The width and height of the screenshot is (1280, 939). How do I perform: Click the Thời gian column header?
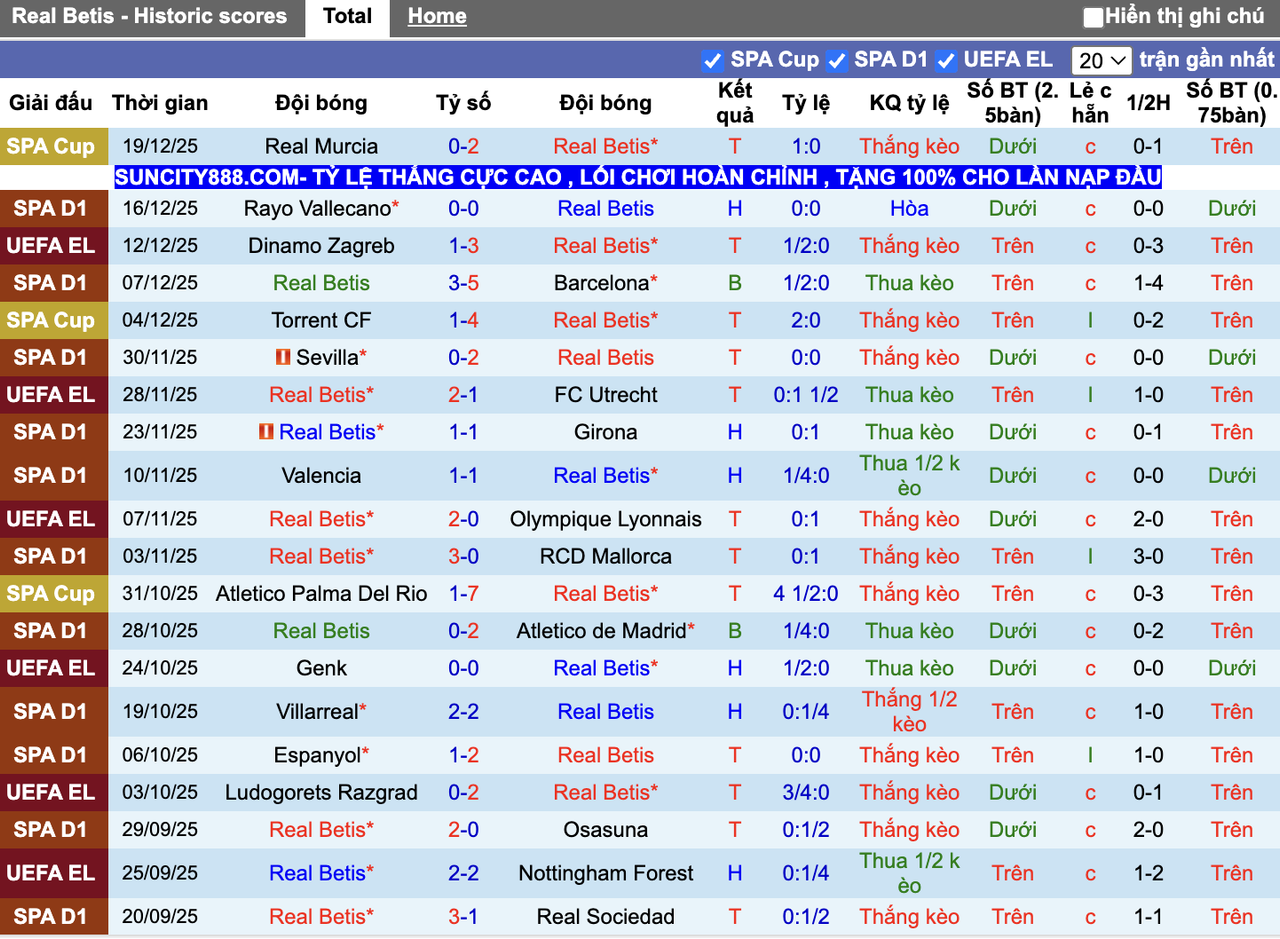(x=160, y=103)
